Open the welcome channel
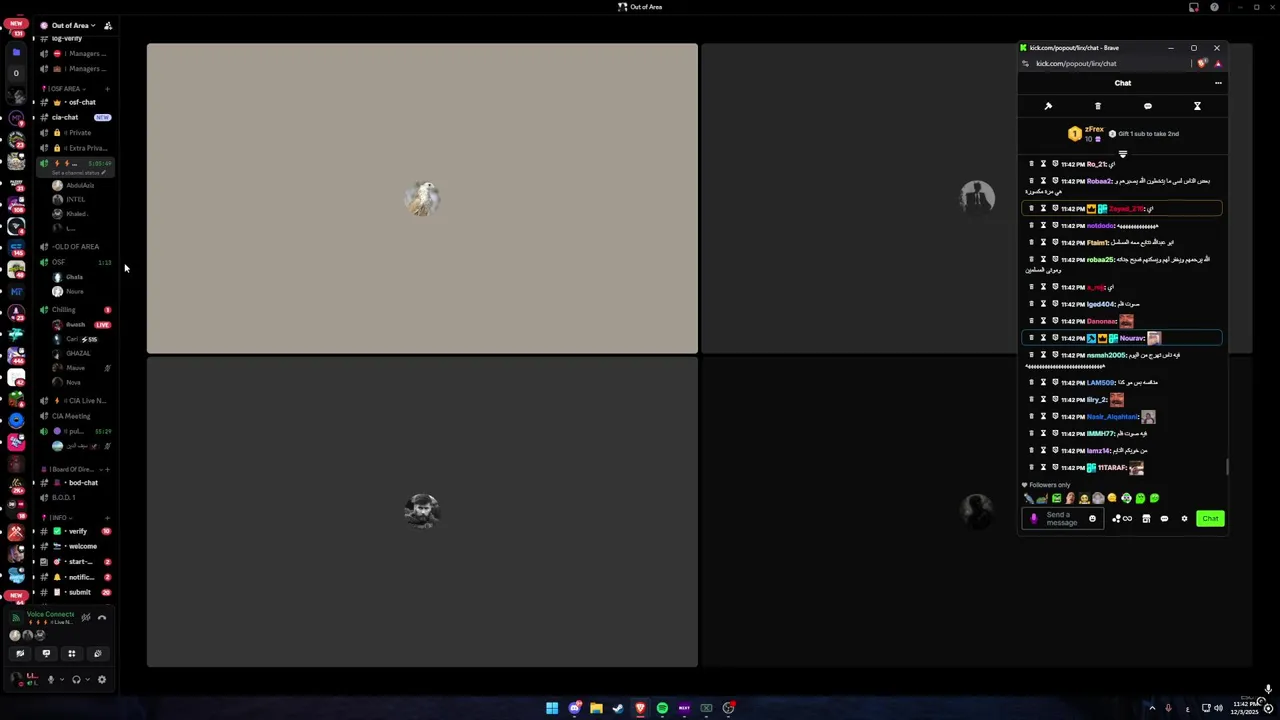1280x720 pixels. 75,546
